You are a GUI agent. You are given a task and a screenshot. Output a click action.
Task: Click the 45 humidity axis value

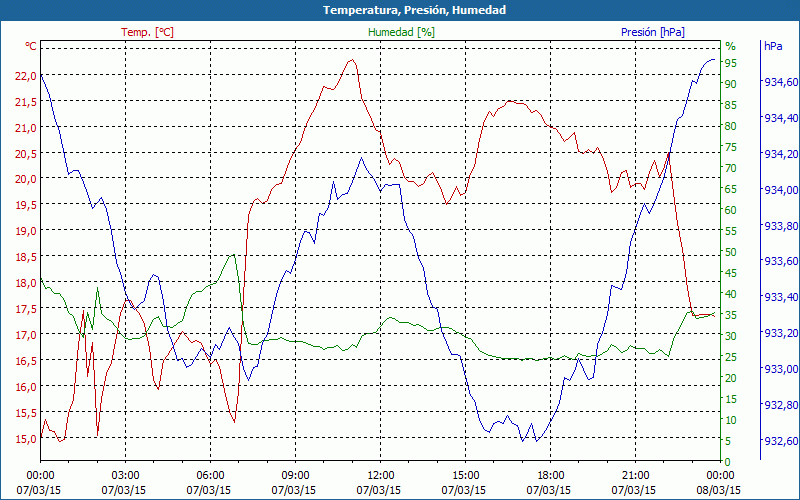731,273
